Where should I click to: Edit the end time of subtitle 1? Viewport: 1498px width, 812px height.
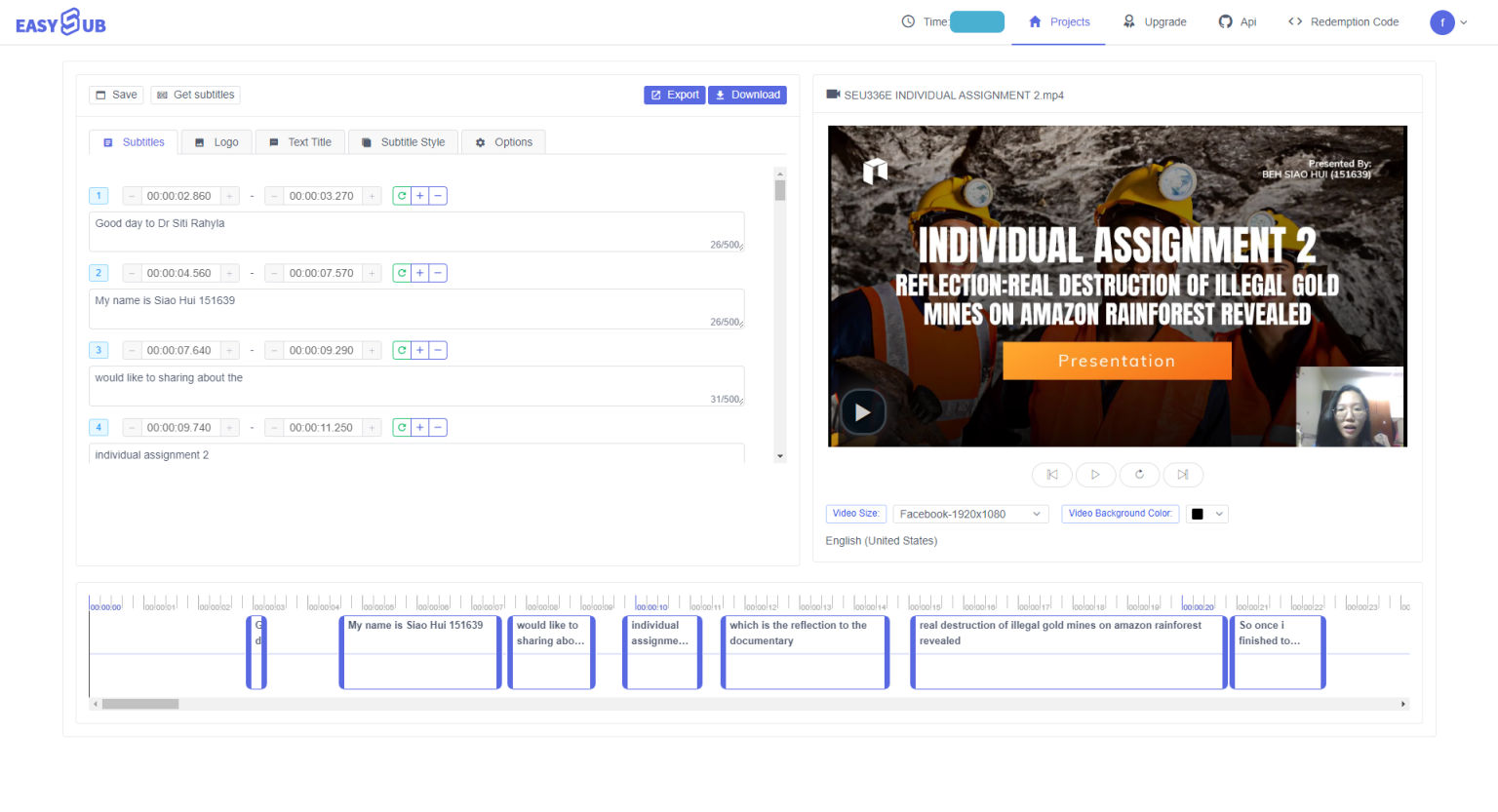click(322, 195)
